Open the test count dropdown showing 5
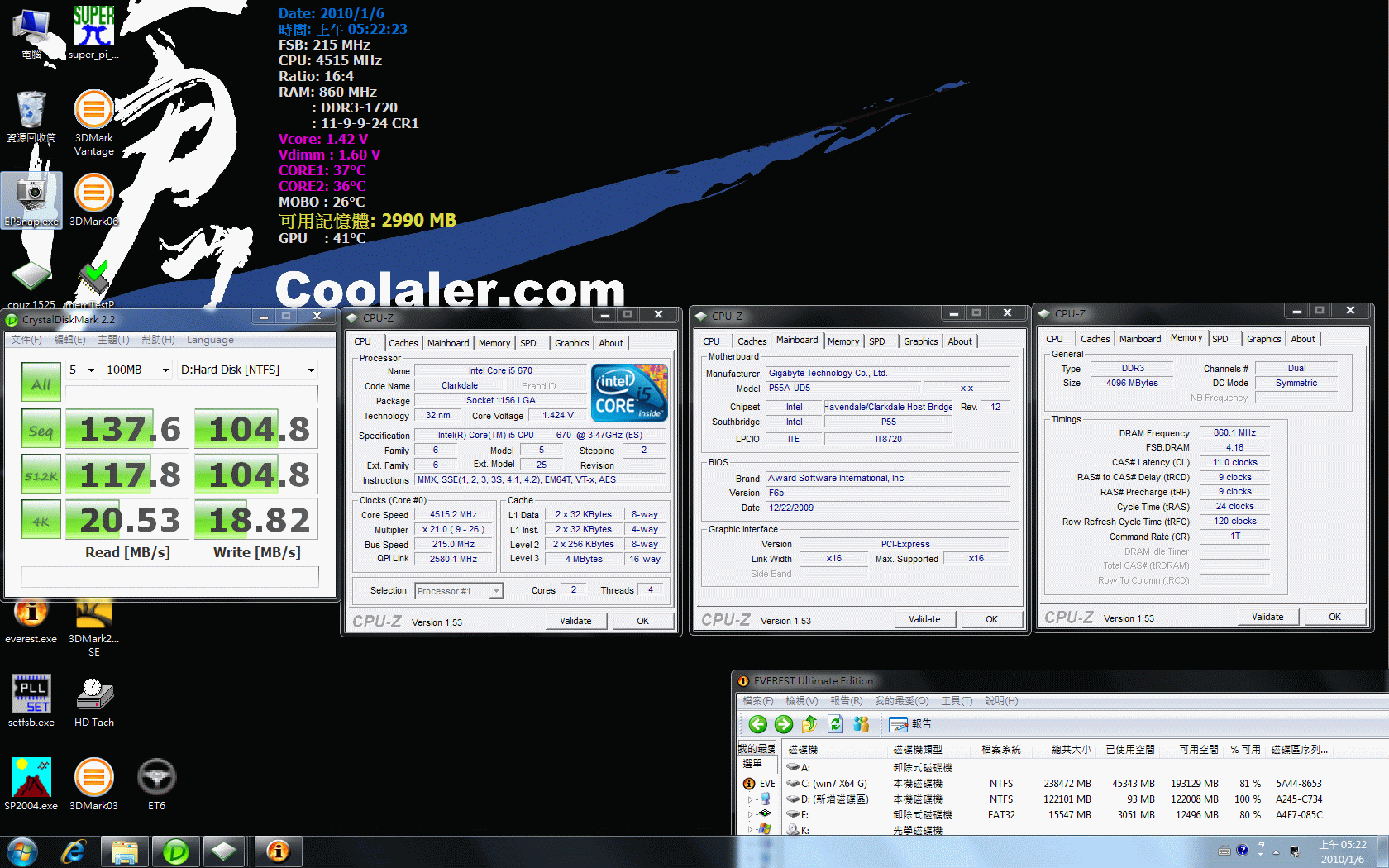The image size is (1389, 868). click(x=83, y=370)
